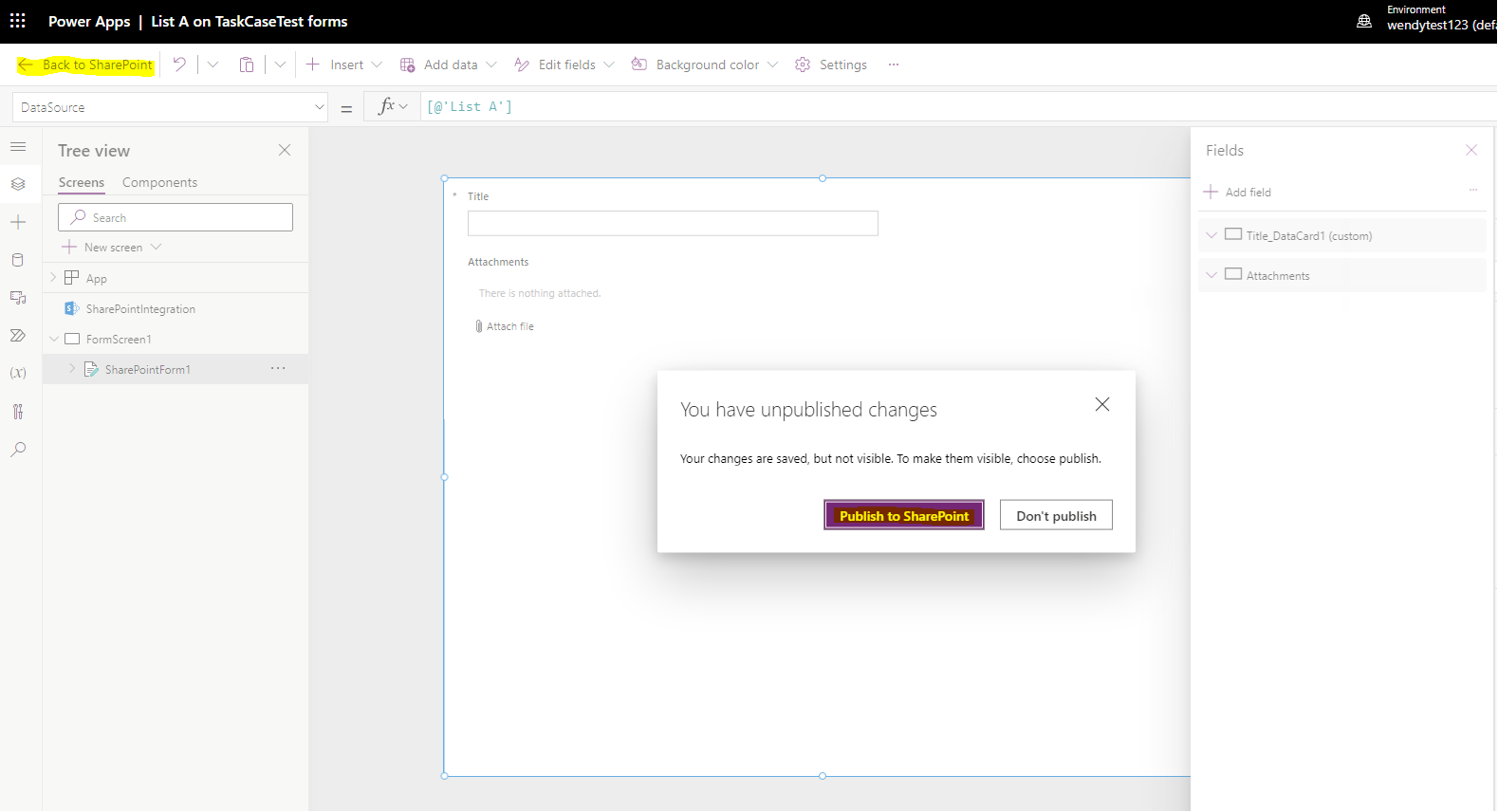Click Back to SharePoint
Viewport: 1498px width, 812px height.
point(85,65)
